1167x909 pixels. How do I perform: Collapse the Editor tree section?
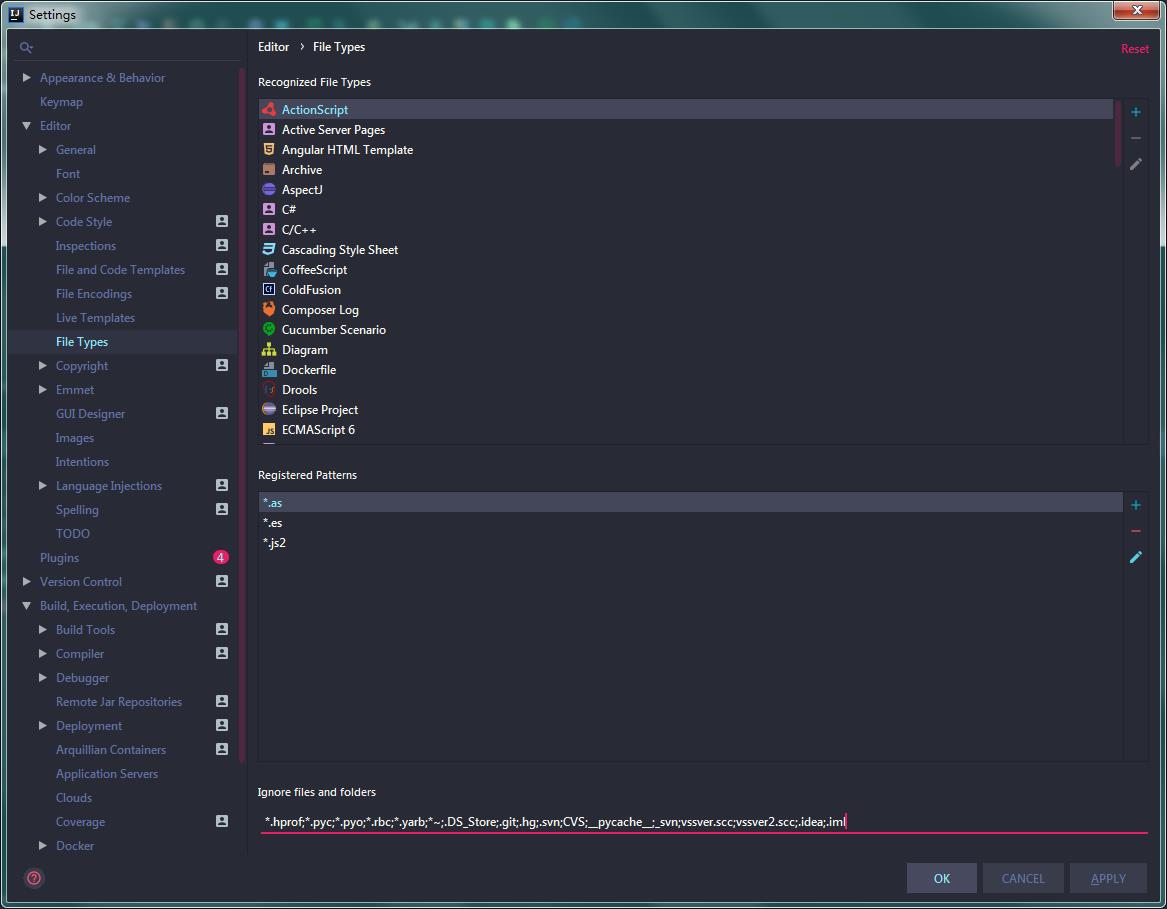[x=27, y=126]
